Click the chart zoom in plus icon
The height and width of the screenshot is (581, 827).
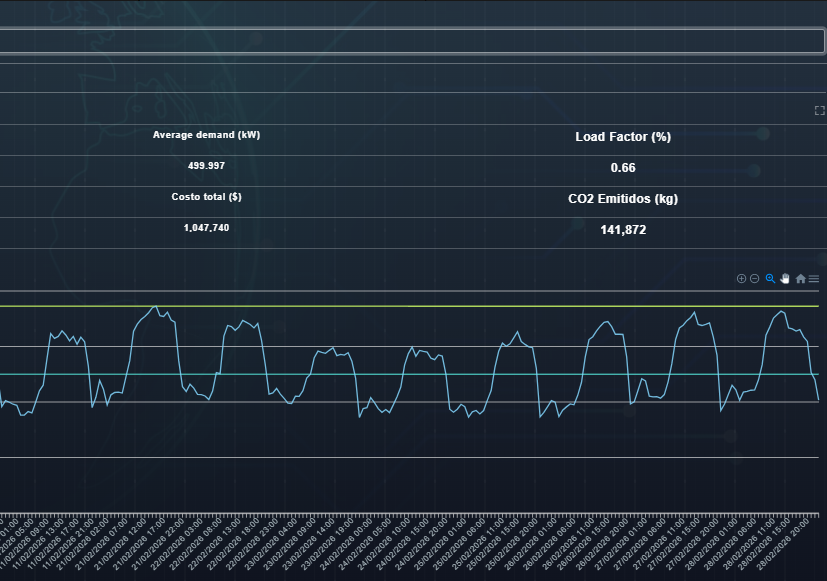(x=741, y=278)
